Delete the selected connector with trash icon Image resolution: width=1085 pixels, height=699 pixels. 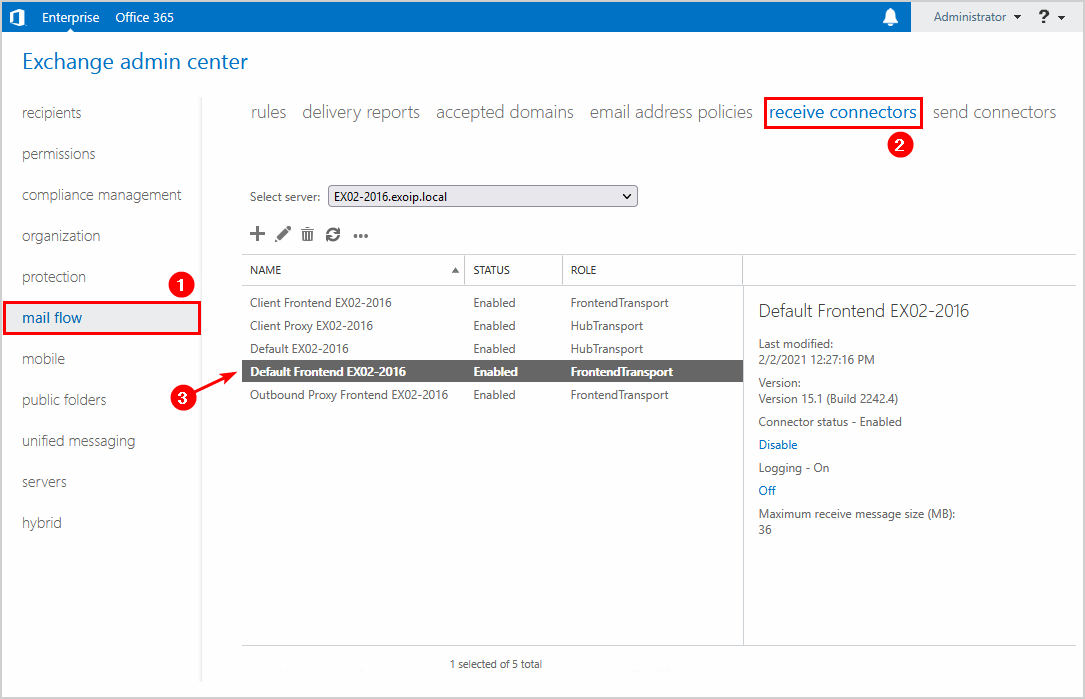(307, 235)
